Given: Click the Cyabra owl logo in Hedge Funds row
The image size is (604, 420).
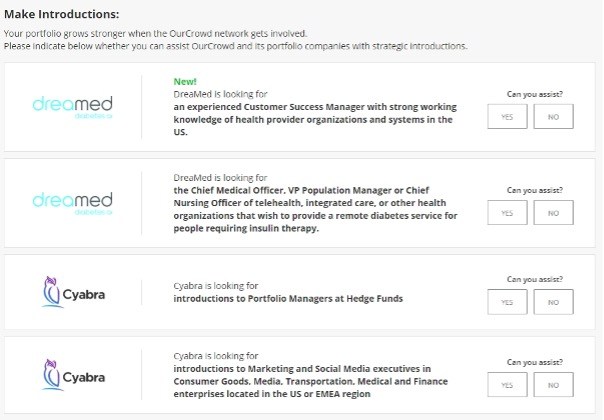Looking at the screenshot, I should click(73, 292).
